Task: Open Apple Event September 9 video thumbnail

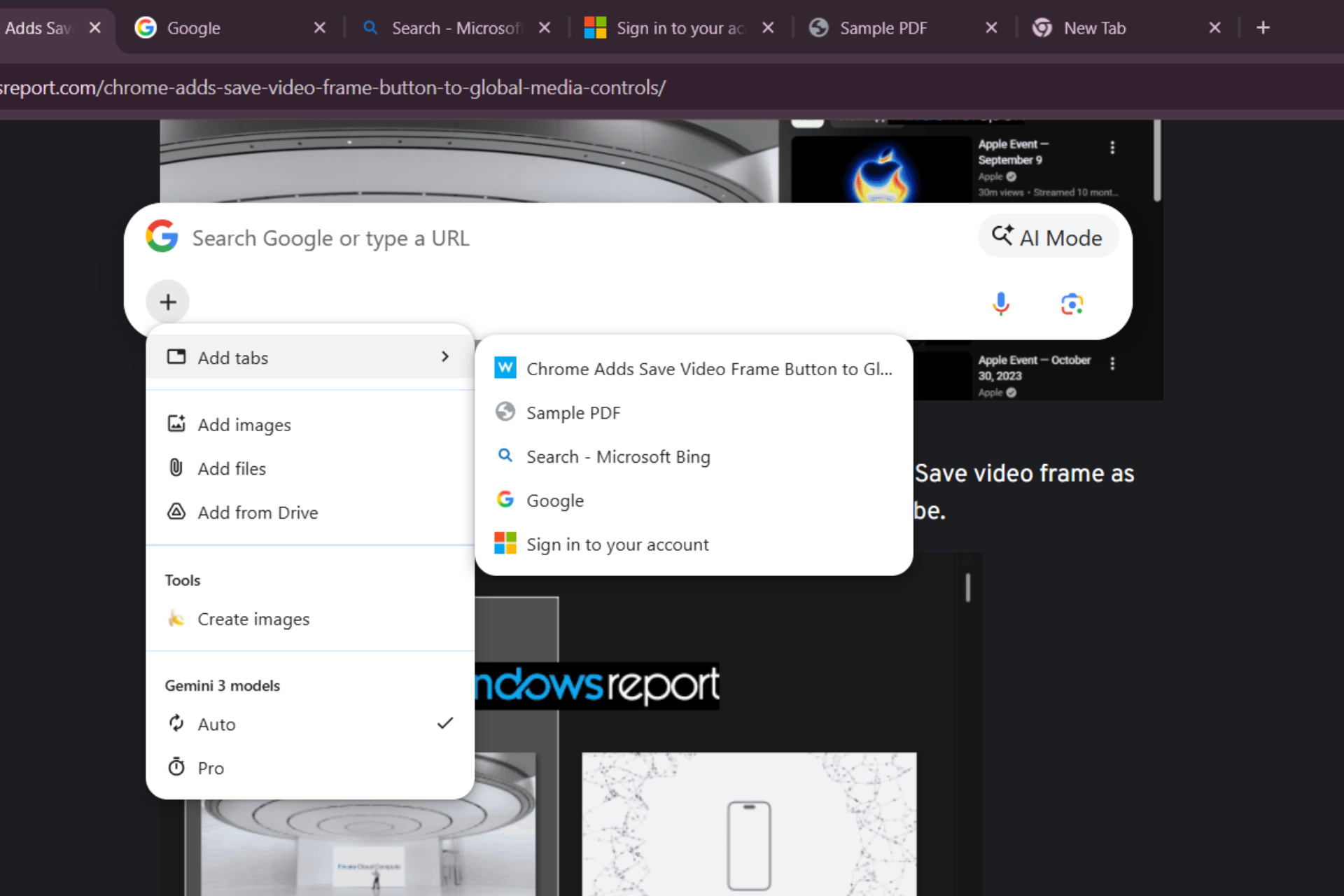Action: click(881, 169)
